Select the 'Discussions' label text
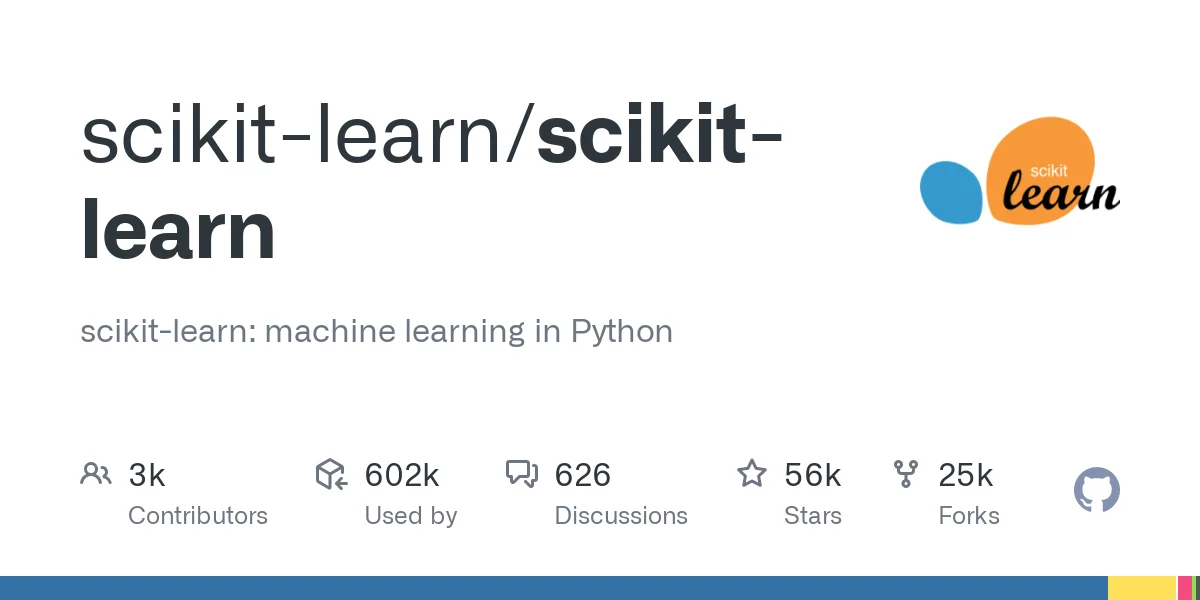Screen dimensions: 1200x600 pos(621,516)
